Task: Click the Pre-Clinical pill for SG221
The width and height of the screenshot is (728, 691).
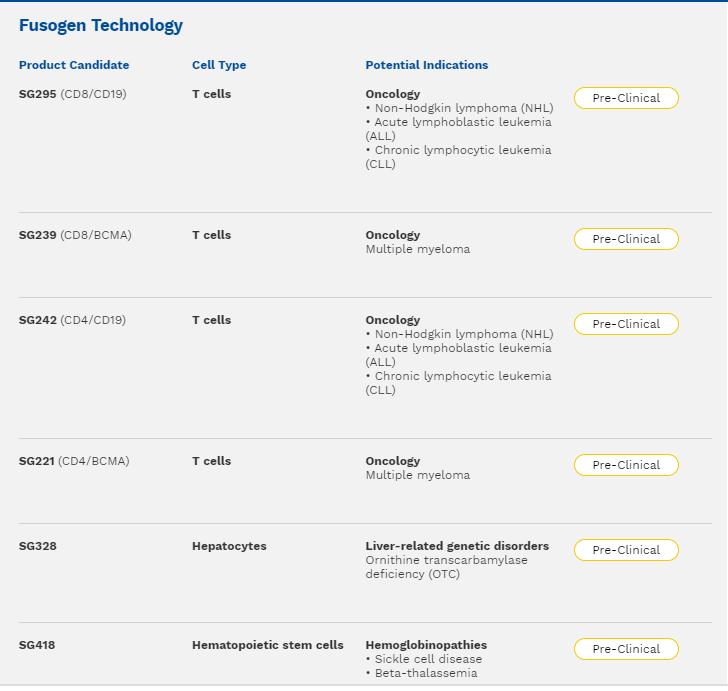Action: point(626,465)
